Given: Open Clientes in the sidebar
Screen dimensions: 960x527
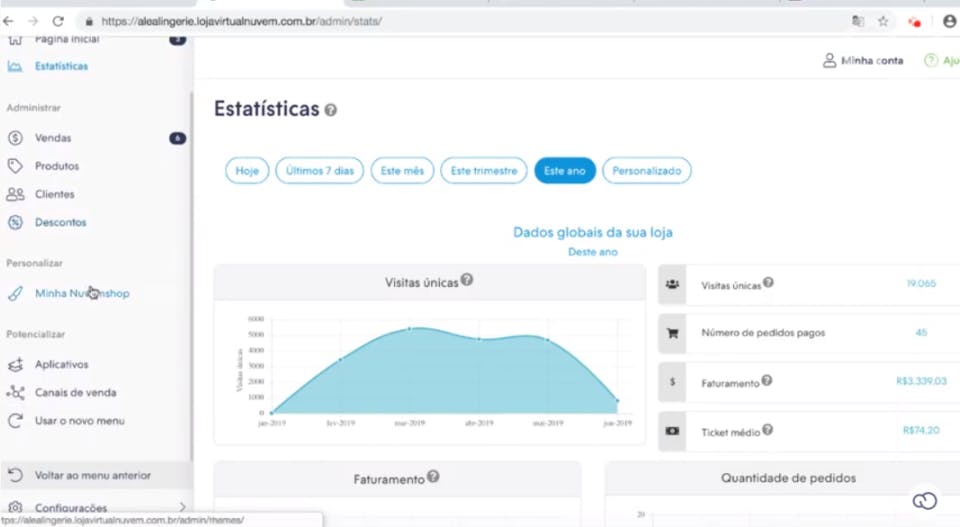Looking at the screenshot, I should click(54, 194).
